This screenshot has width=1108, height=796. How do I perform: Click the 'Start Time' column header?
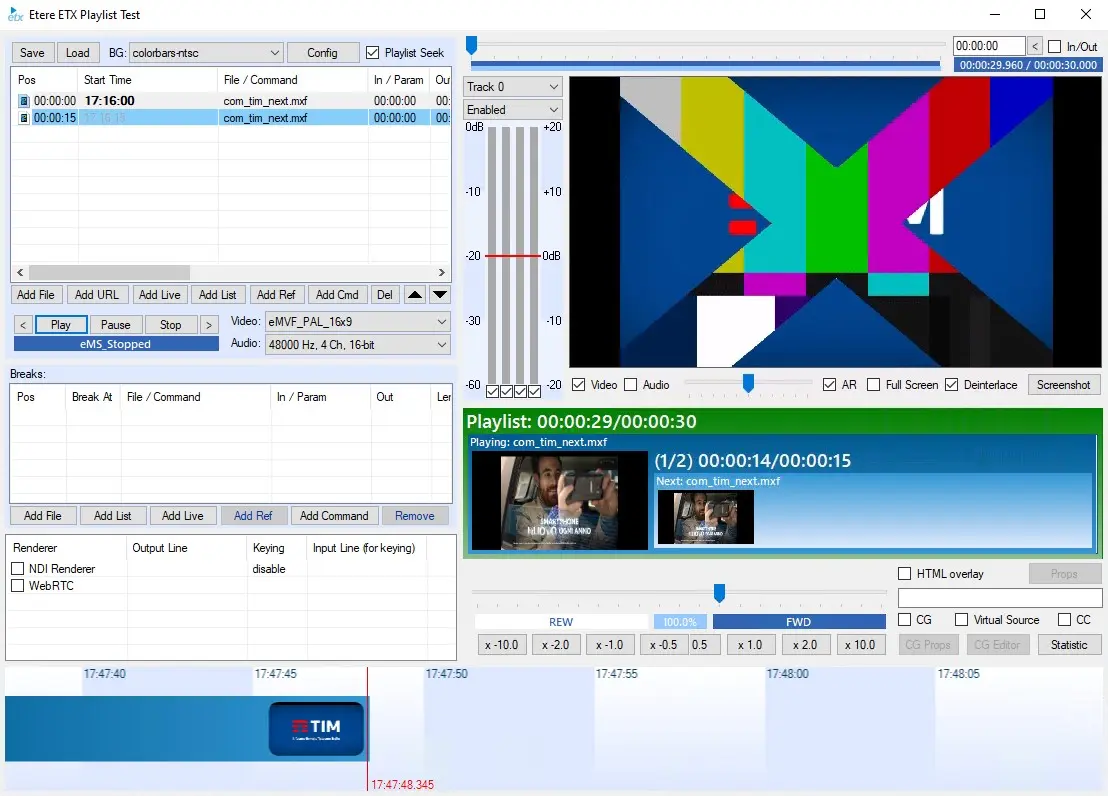tap(108, 80)
